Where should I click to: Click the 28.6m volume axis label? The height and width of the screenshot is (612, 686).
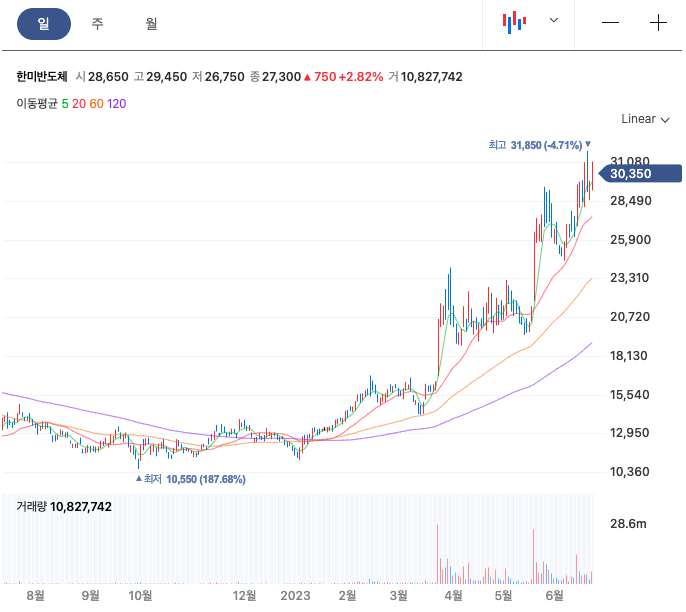[x=628, y=524]
